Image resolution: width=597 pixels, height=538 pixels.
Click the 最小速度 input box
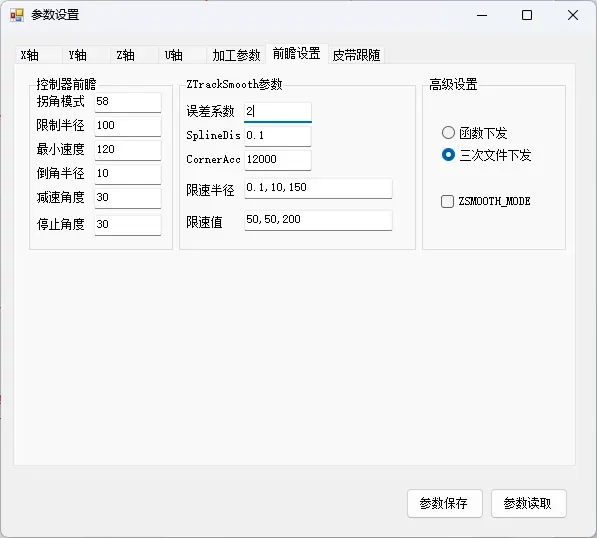coord(128,150)
